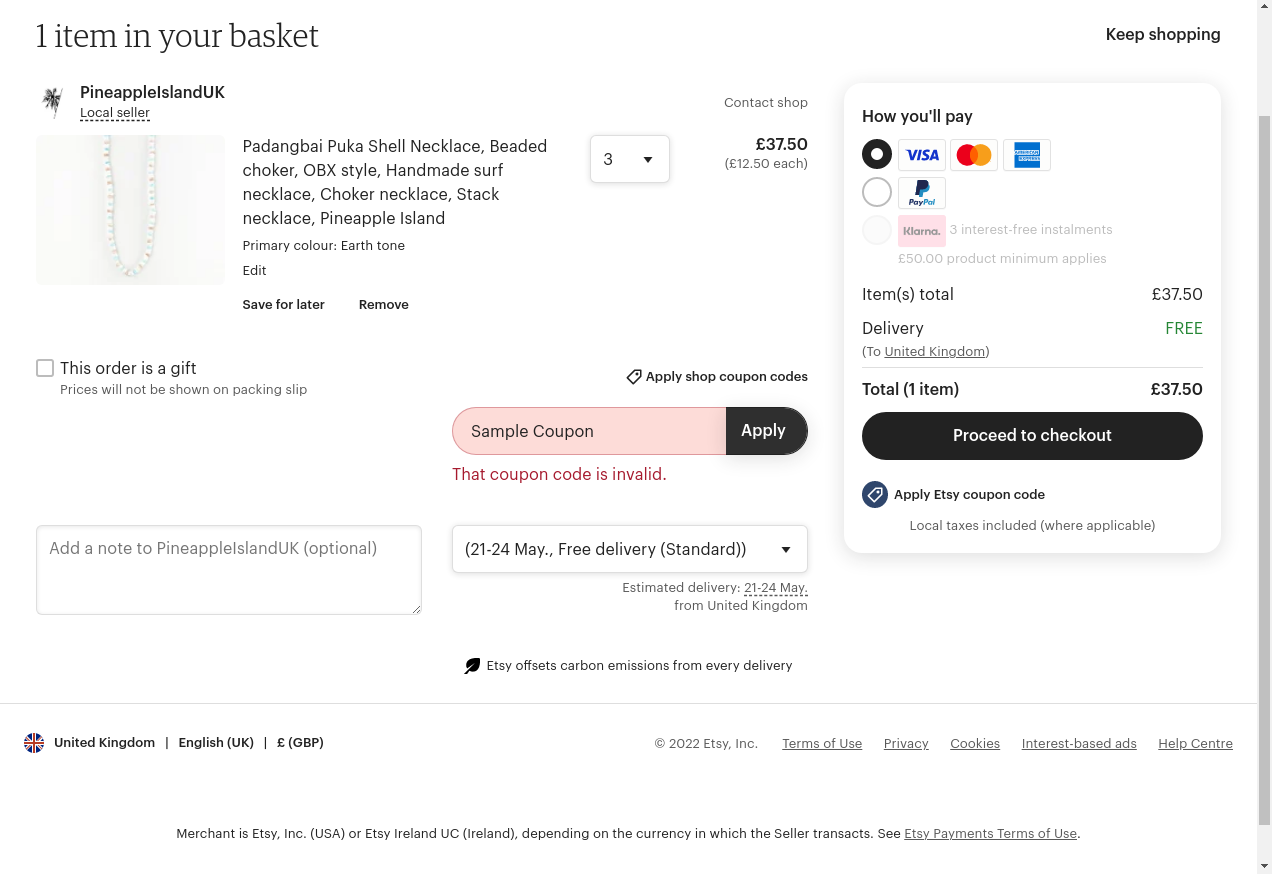
Task: Click the Klarna logo icon
Action: pos(922,231)
